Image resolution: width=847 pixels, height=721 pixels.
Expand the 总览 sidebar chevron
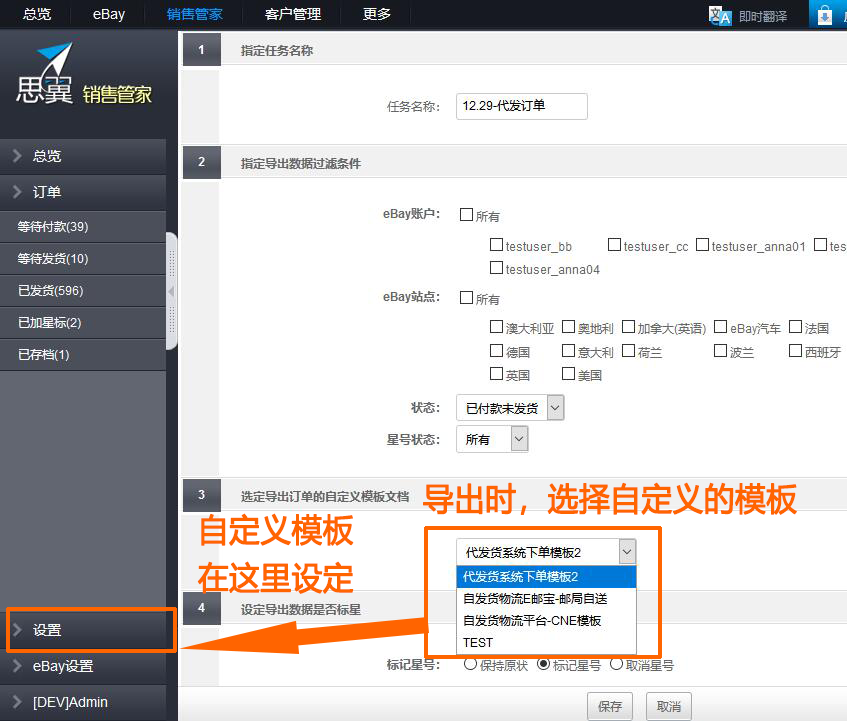[x=17, y=156]
